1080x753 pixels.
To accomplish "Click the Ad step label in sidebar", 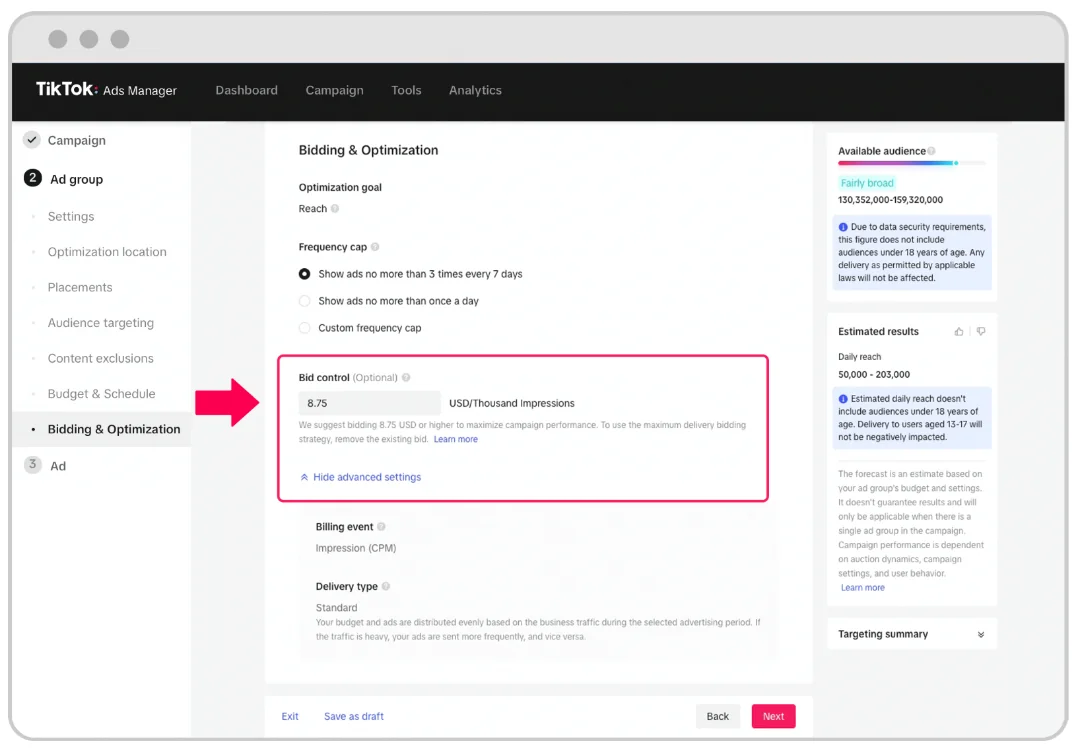I will [x=58, y=466].
